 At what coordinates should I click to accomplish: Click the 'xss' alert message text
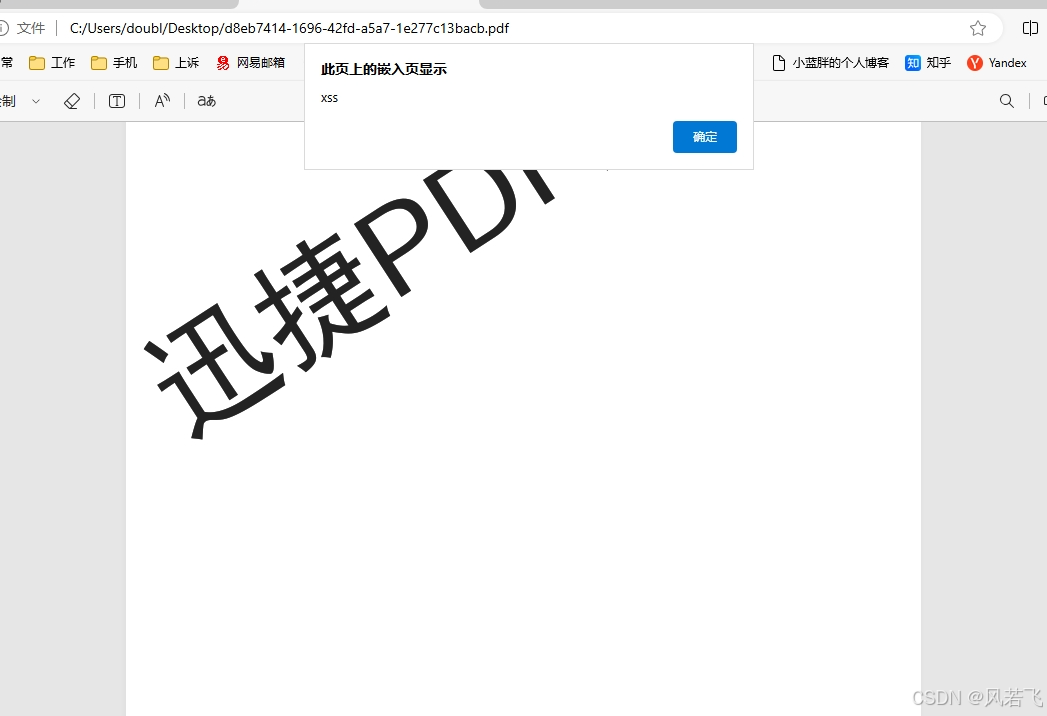click(329, 98)
